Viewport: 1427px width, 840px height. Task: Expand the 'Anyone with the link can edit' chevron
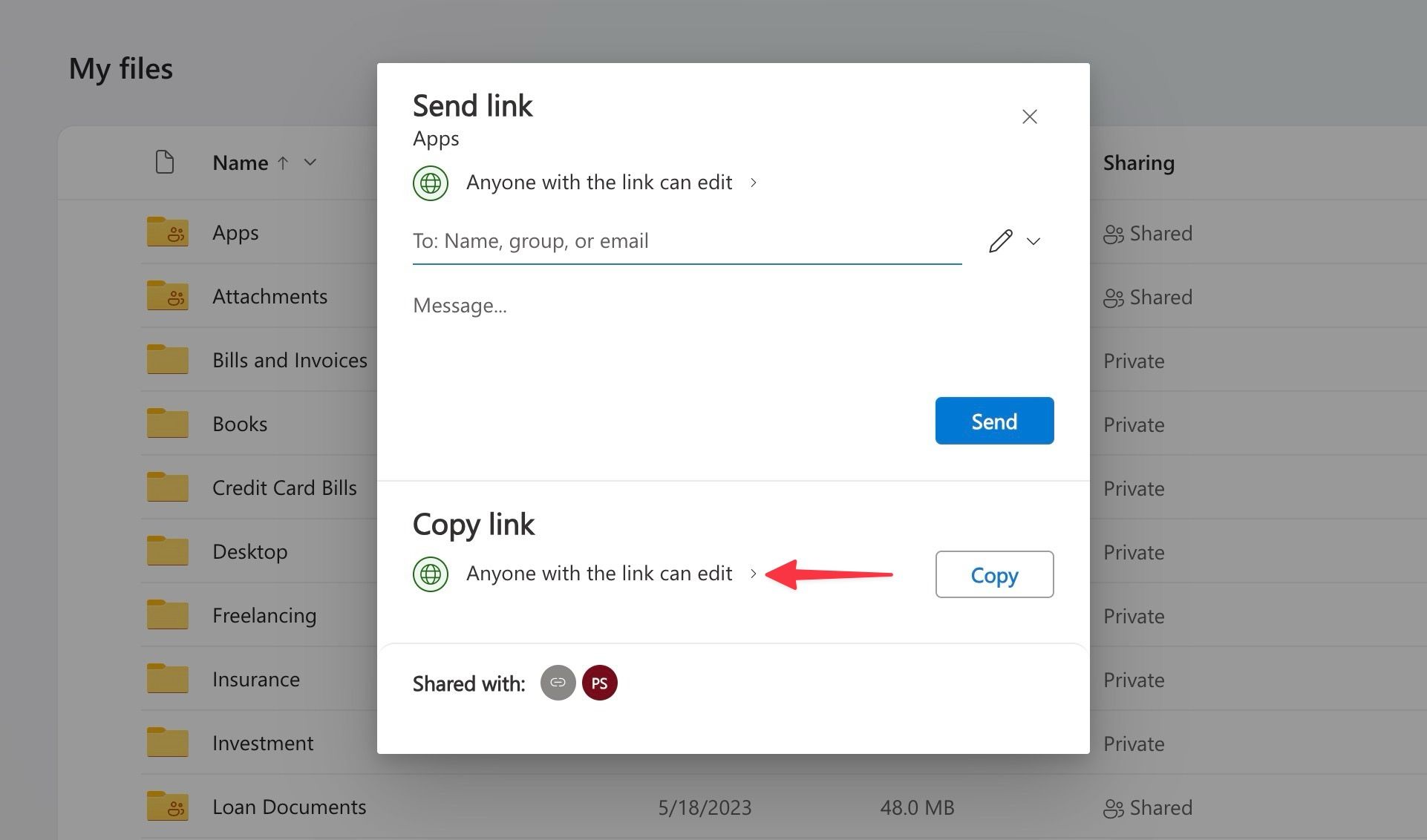click(754, 183)
